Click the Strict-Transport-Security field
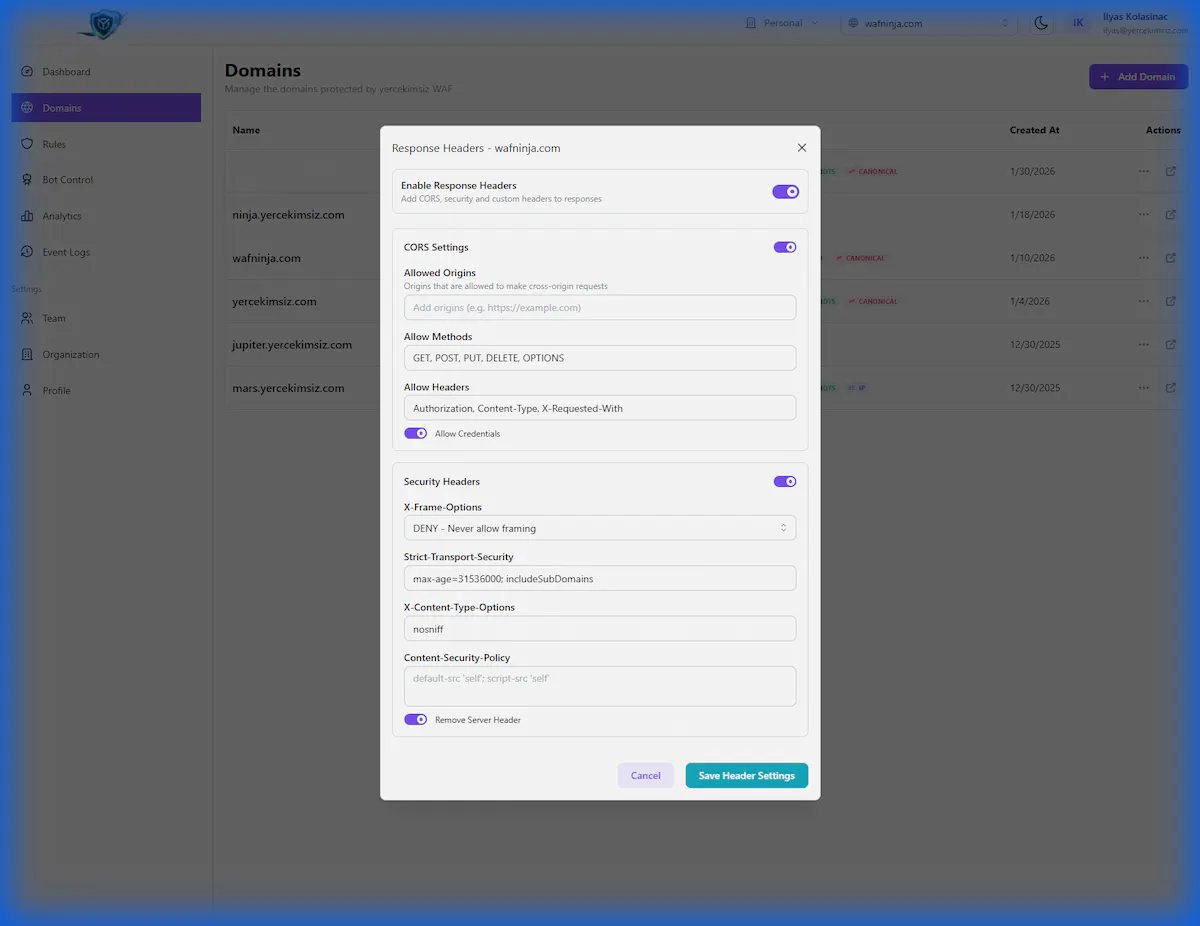1200x926 pixels. (600, 578)
